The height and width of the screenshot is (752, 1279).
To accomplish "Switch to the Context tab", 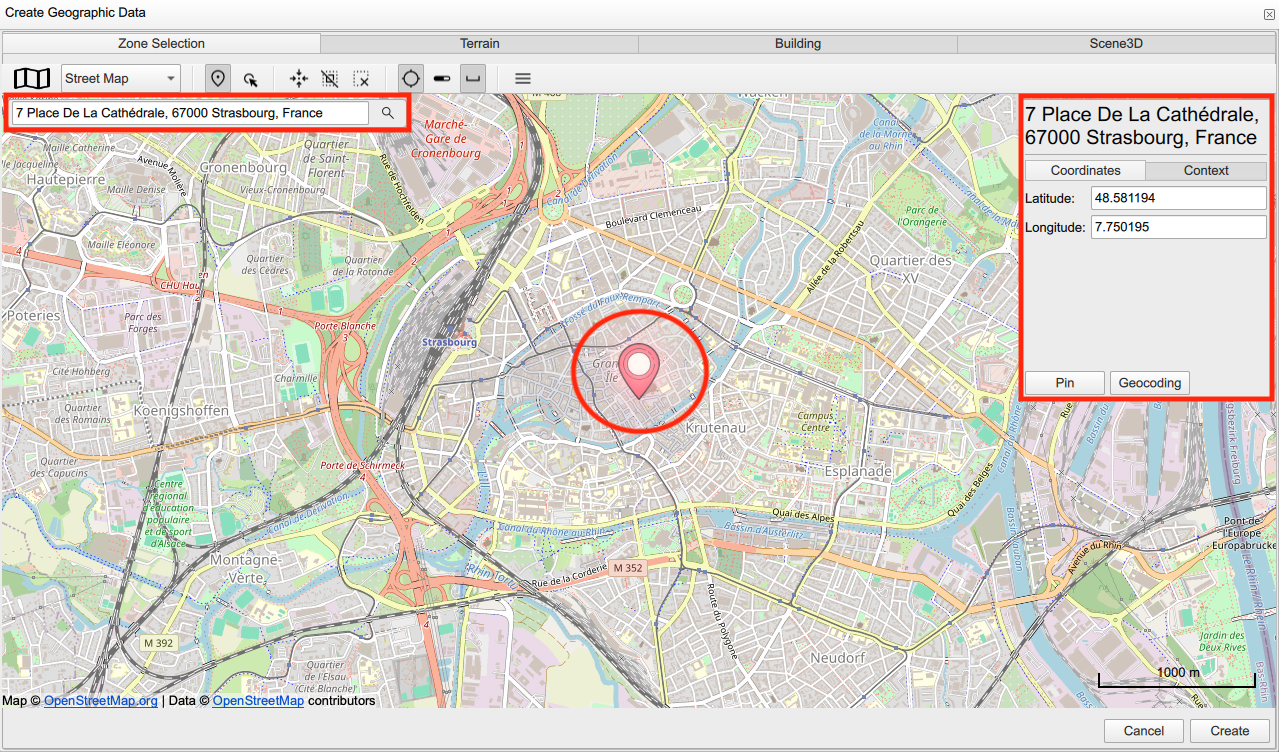I will click(x=1205, y=170).
